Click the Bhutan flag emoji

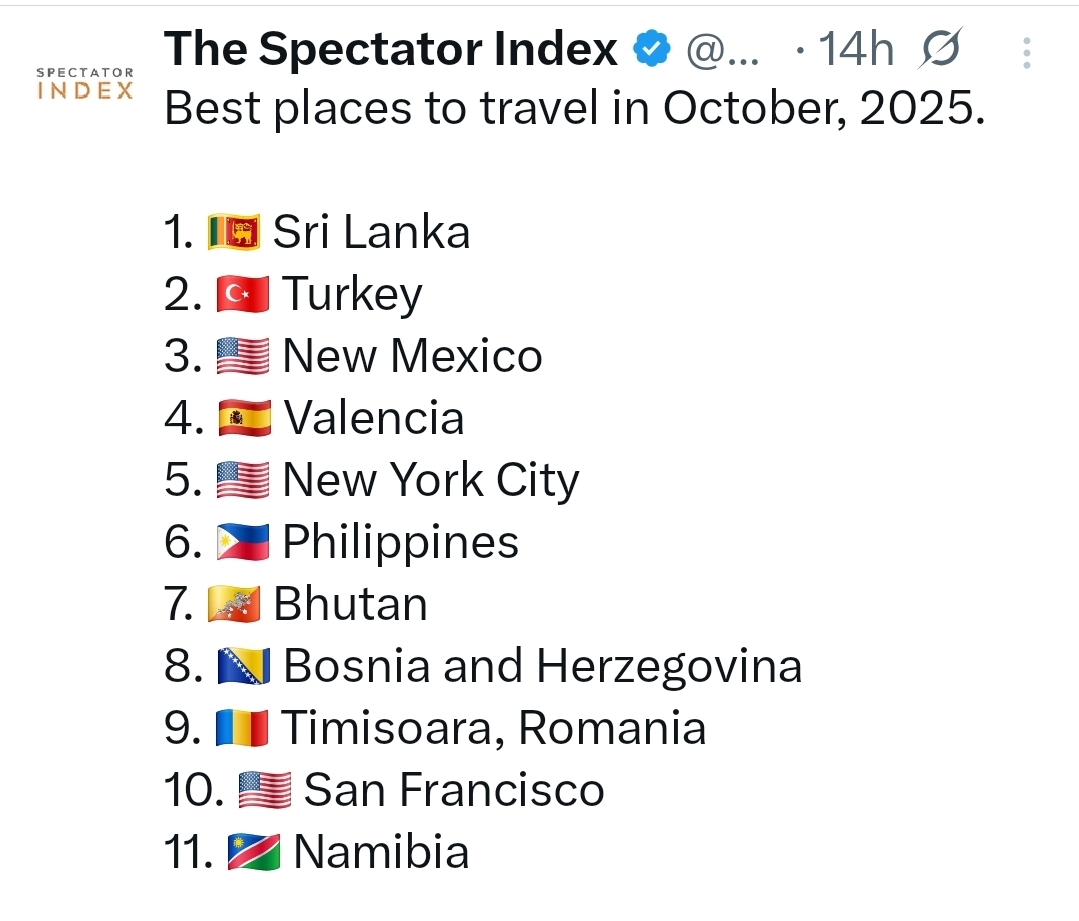pos(233,605)
